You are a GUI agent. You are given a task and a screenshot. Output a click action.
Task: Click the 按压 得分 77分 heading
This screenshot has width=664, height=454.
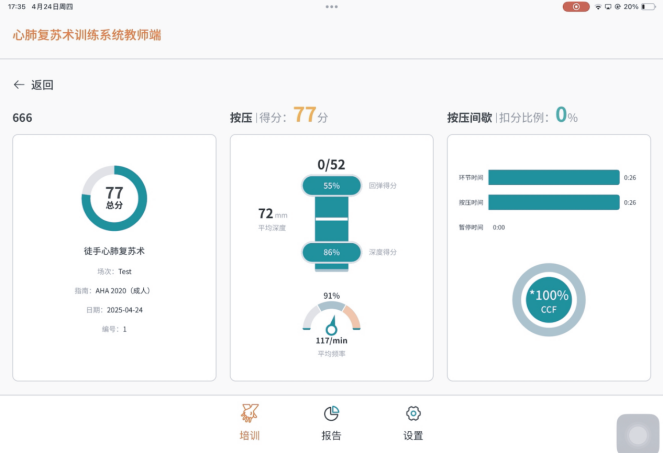coord(279,115)
